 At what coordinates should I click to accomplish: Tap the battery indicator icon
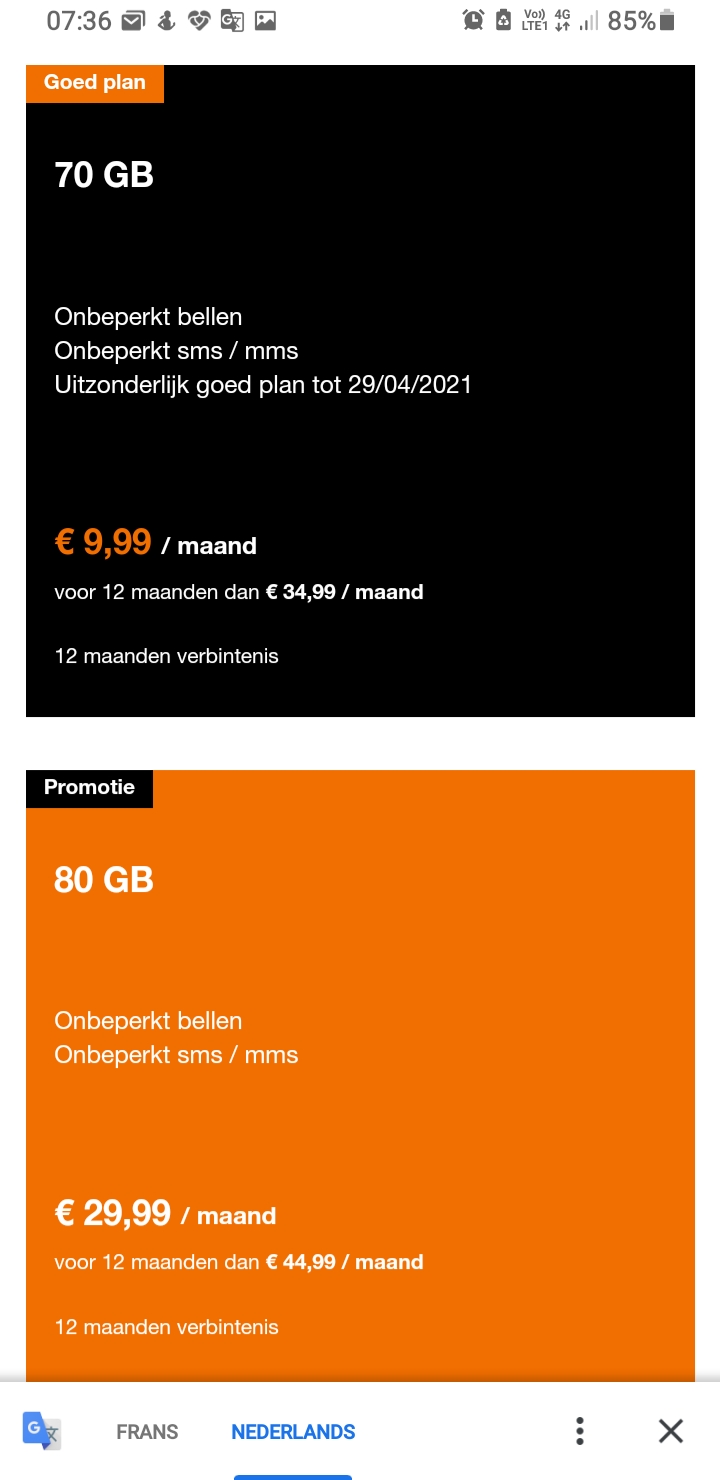[x=667, y=21]
